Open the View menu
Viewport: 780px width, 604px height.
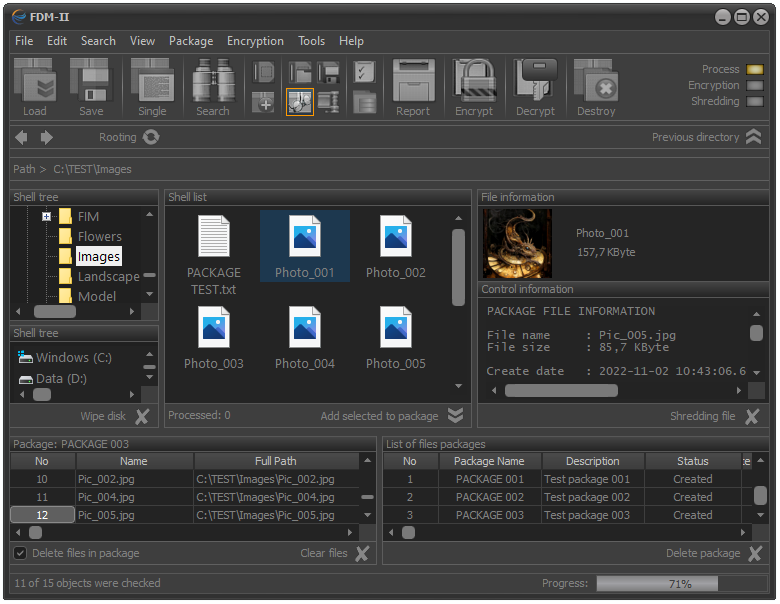142,41
